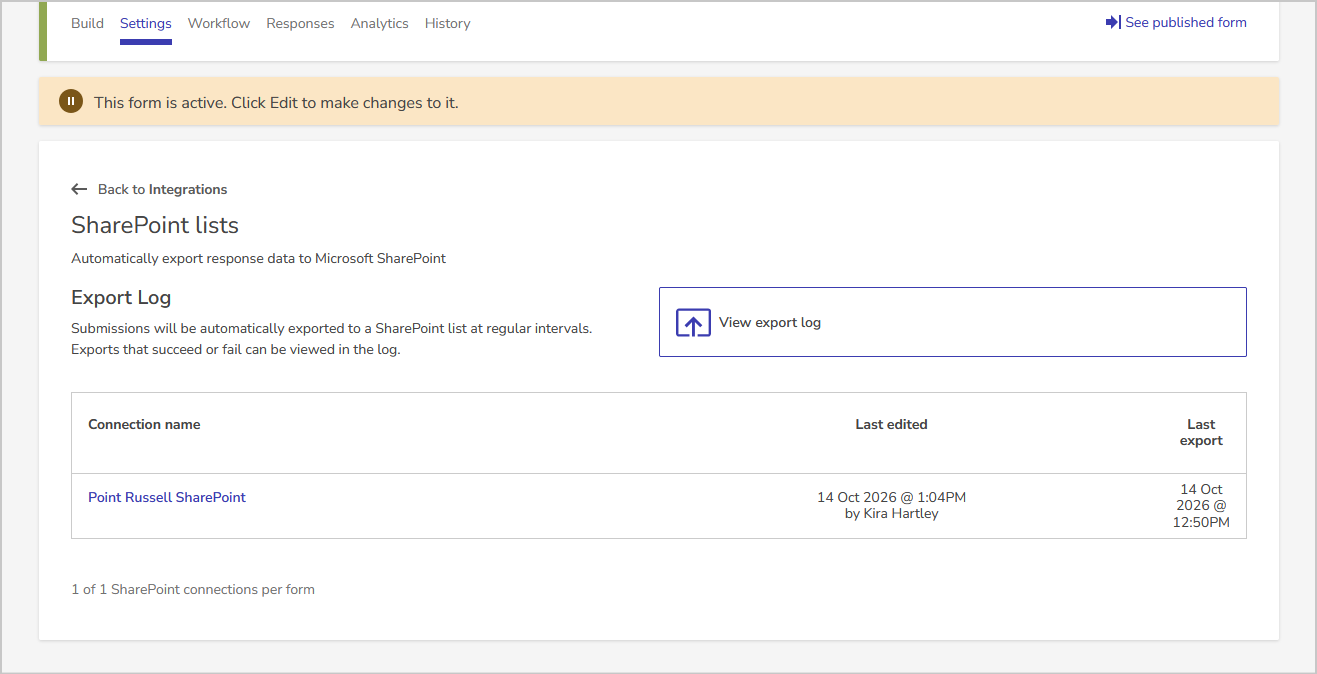Open the Build tab

click(x=87, y=23)
